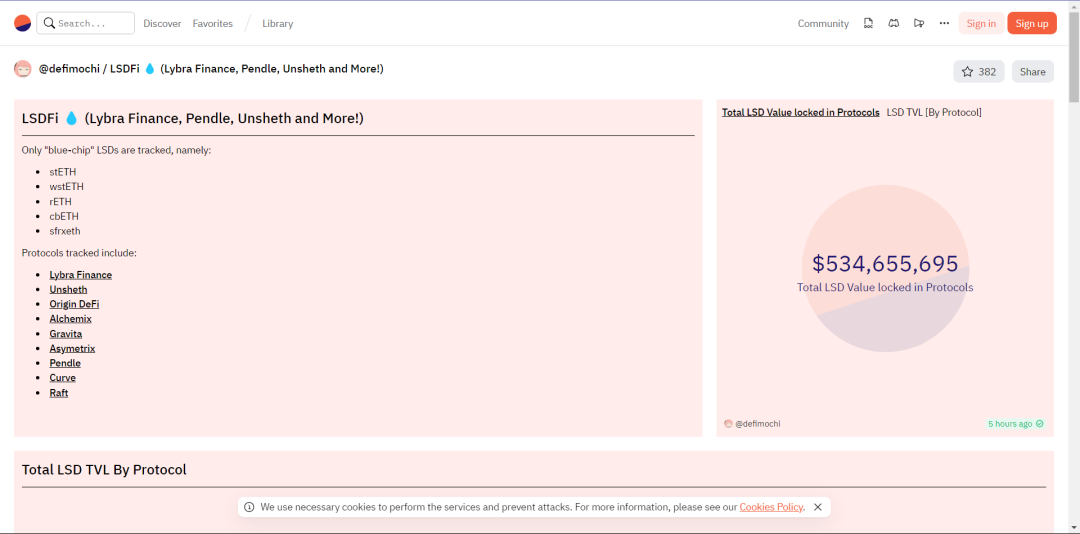Click the page vertical scrollbar thumb
Image resolution: width=1080 pixels, height=534 pixels.
coord(1074,57)
